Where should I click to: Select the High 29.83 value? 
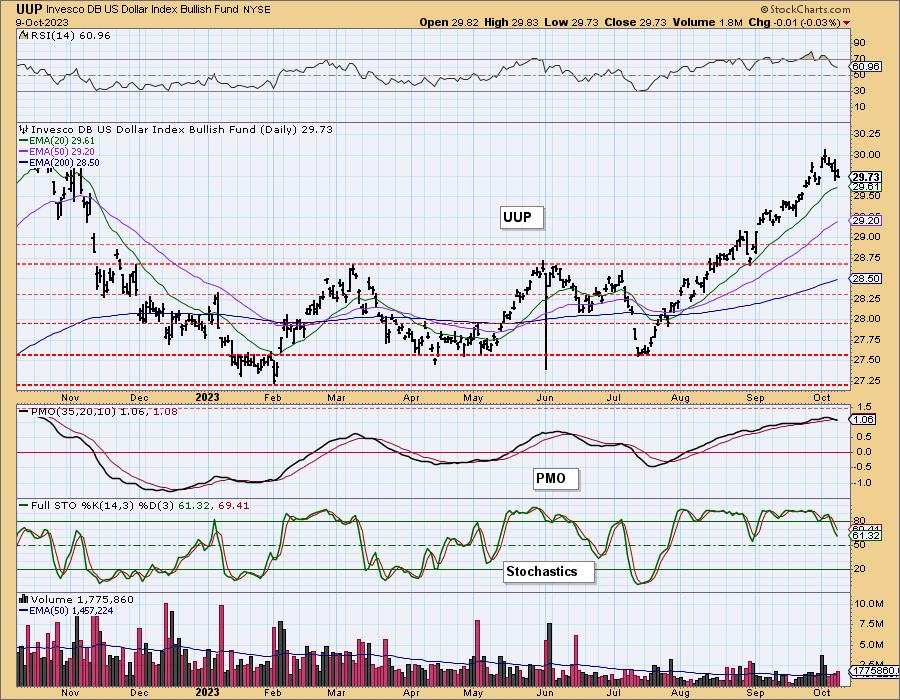(511, 22)
